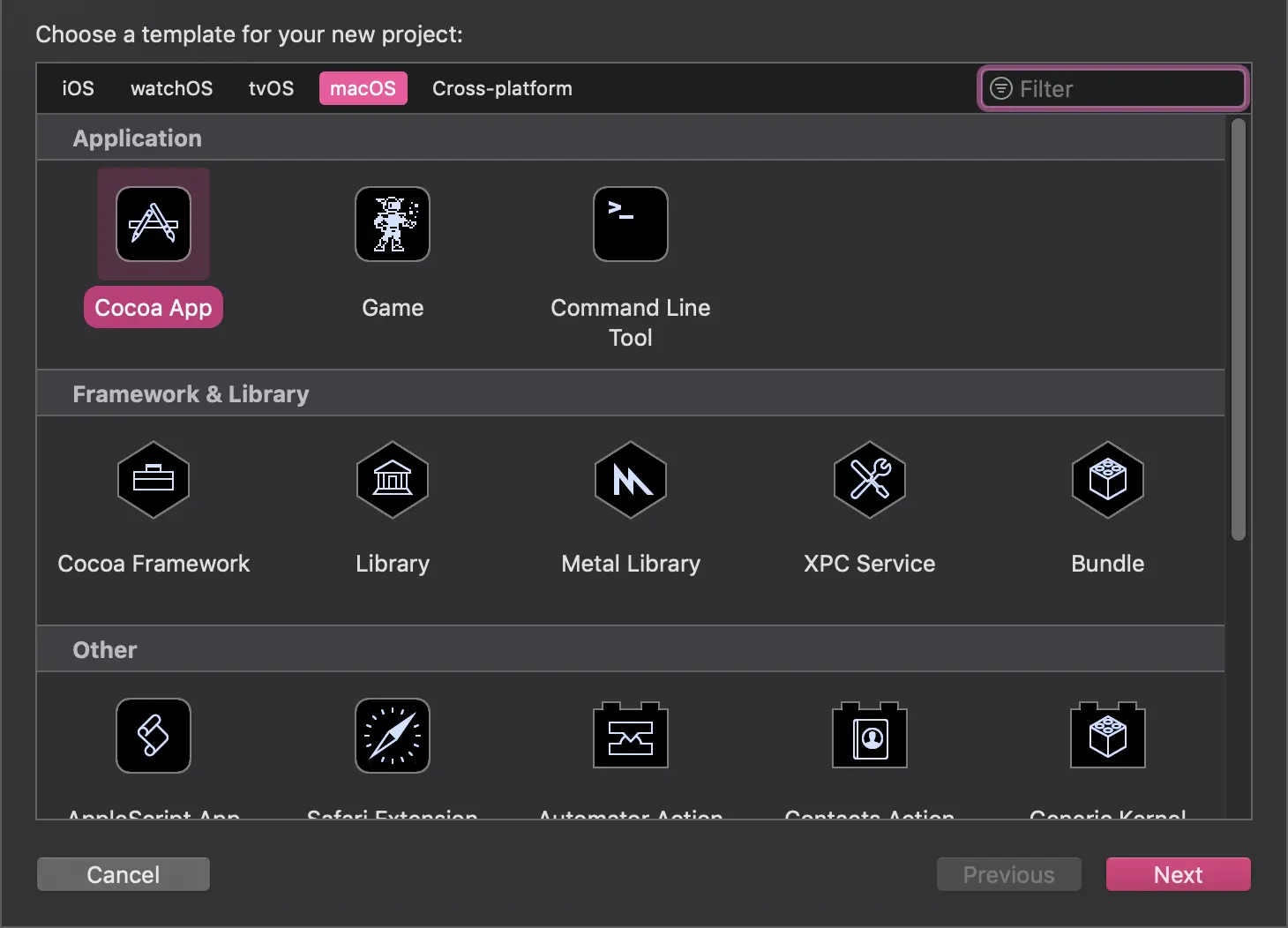Pick the Command Line Tool terminal icon
This screenshot has width=1288, height=928.
(x=631, y=224)
